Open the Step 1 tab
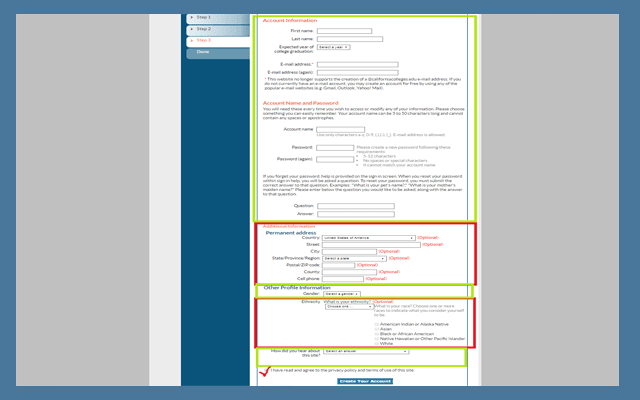Image resolution: width=640 pixels, height=400 pixels. [x=218, y=18]
